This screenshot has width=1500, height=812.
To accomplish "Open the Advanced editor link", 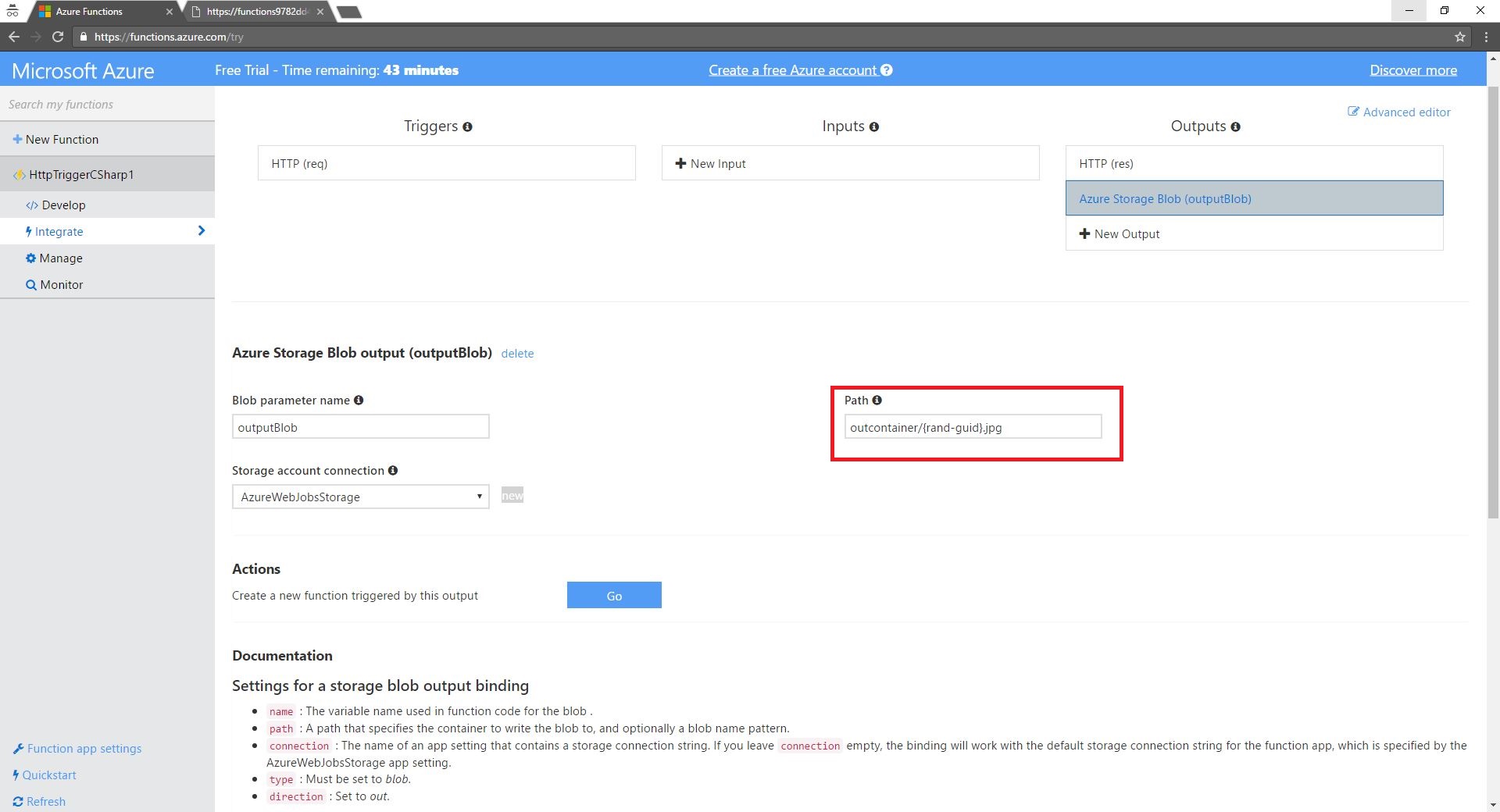I will pos(1398,112).
